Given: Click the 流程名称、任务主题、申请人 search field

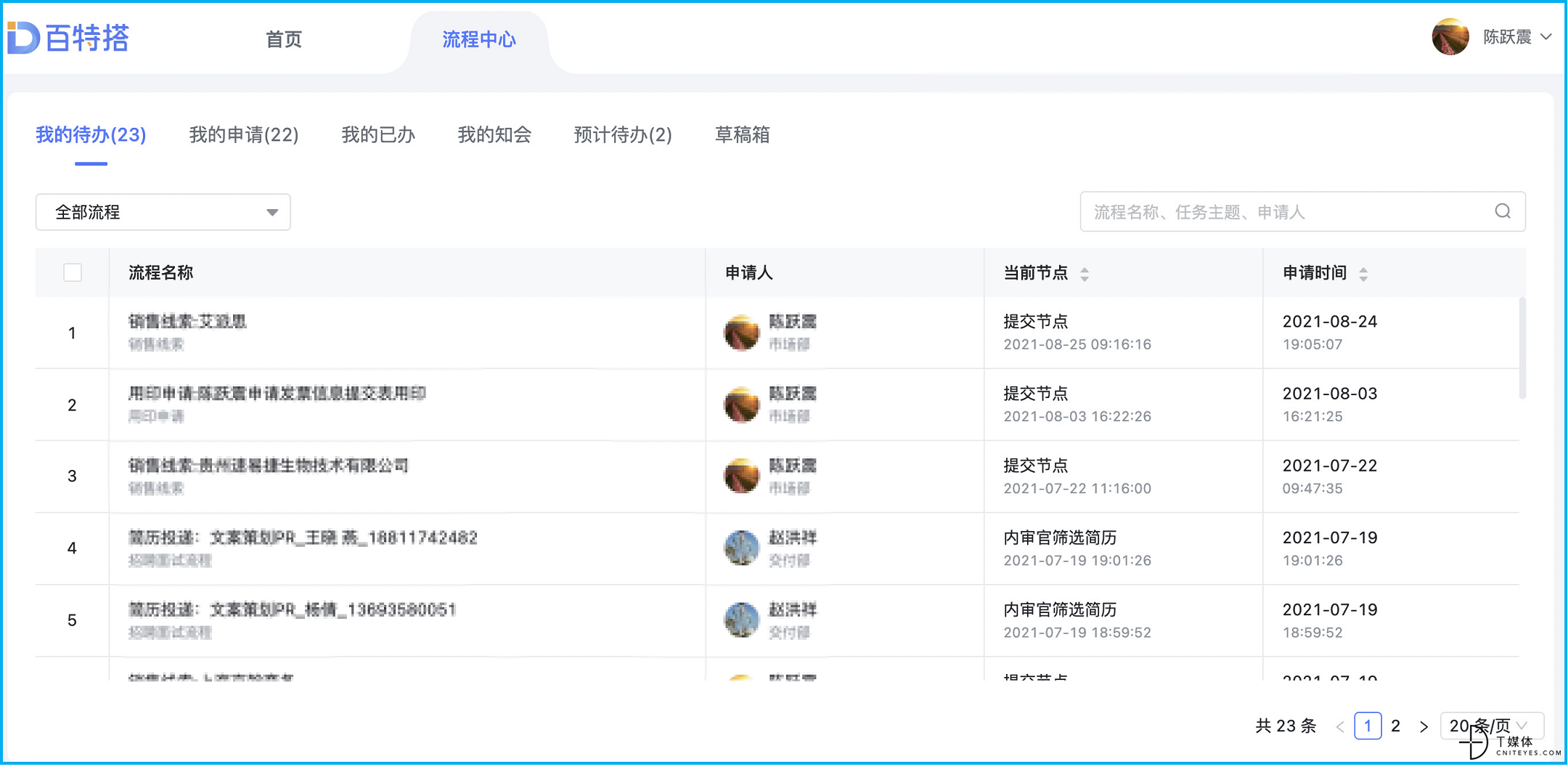Looking at the screenshot, I should (x=1302, y=211).
